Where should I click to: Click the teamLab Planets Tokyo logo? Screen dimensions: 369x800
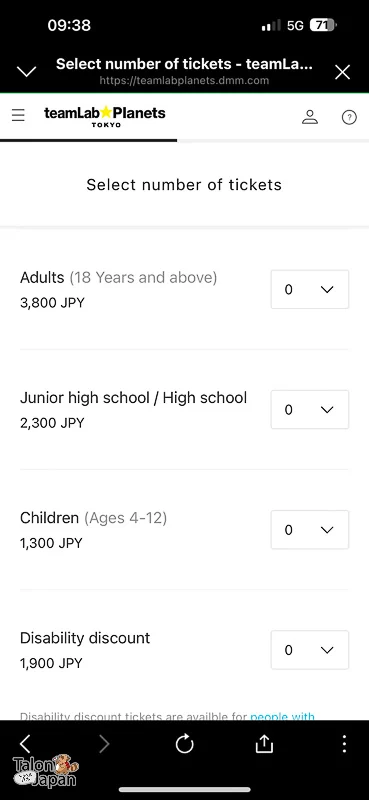105,116
